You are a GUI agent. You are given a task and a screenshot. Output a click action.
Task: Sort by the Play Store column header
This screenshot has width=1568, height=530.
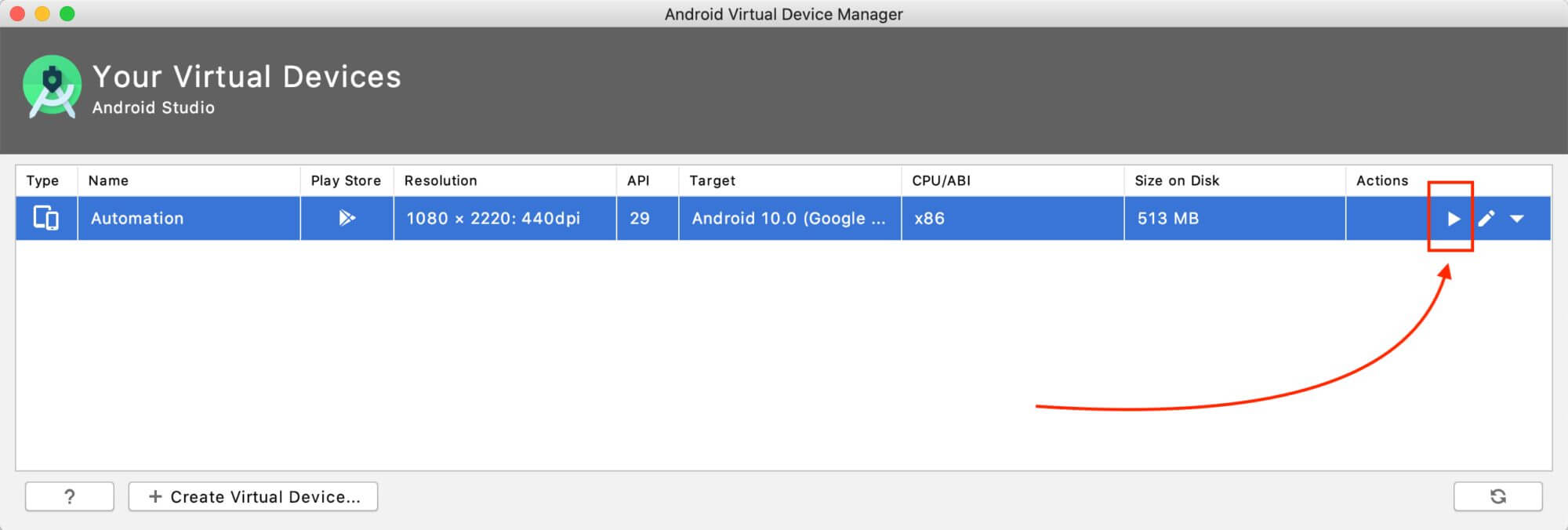tap(347, 180)
